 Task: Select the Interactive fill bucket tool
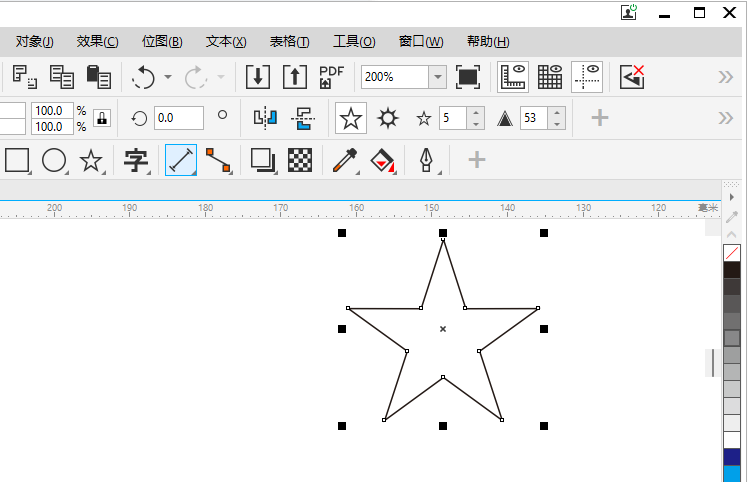click(383, 160)
